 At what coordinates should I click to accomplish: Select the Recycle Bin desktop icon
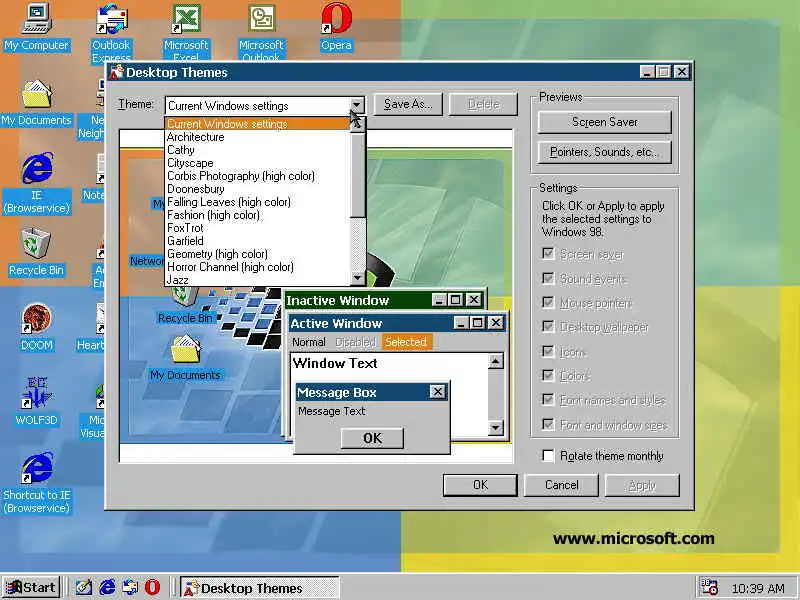[x=36, y=252]
